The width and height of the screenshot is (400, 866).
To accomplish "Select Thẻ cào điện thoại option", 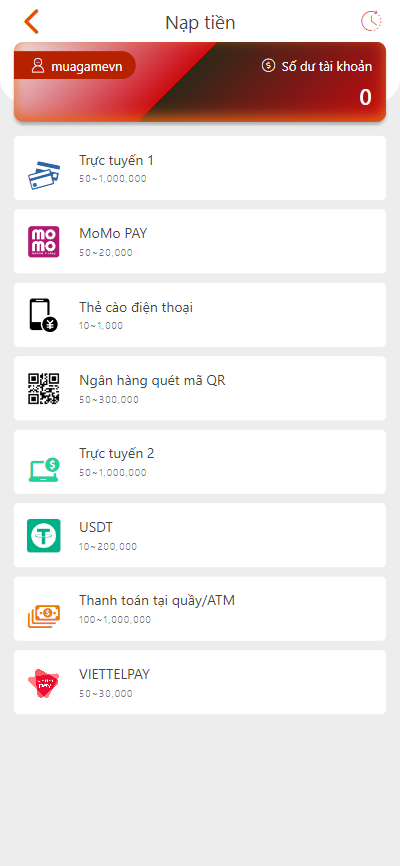I will click(200, 315).
